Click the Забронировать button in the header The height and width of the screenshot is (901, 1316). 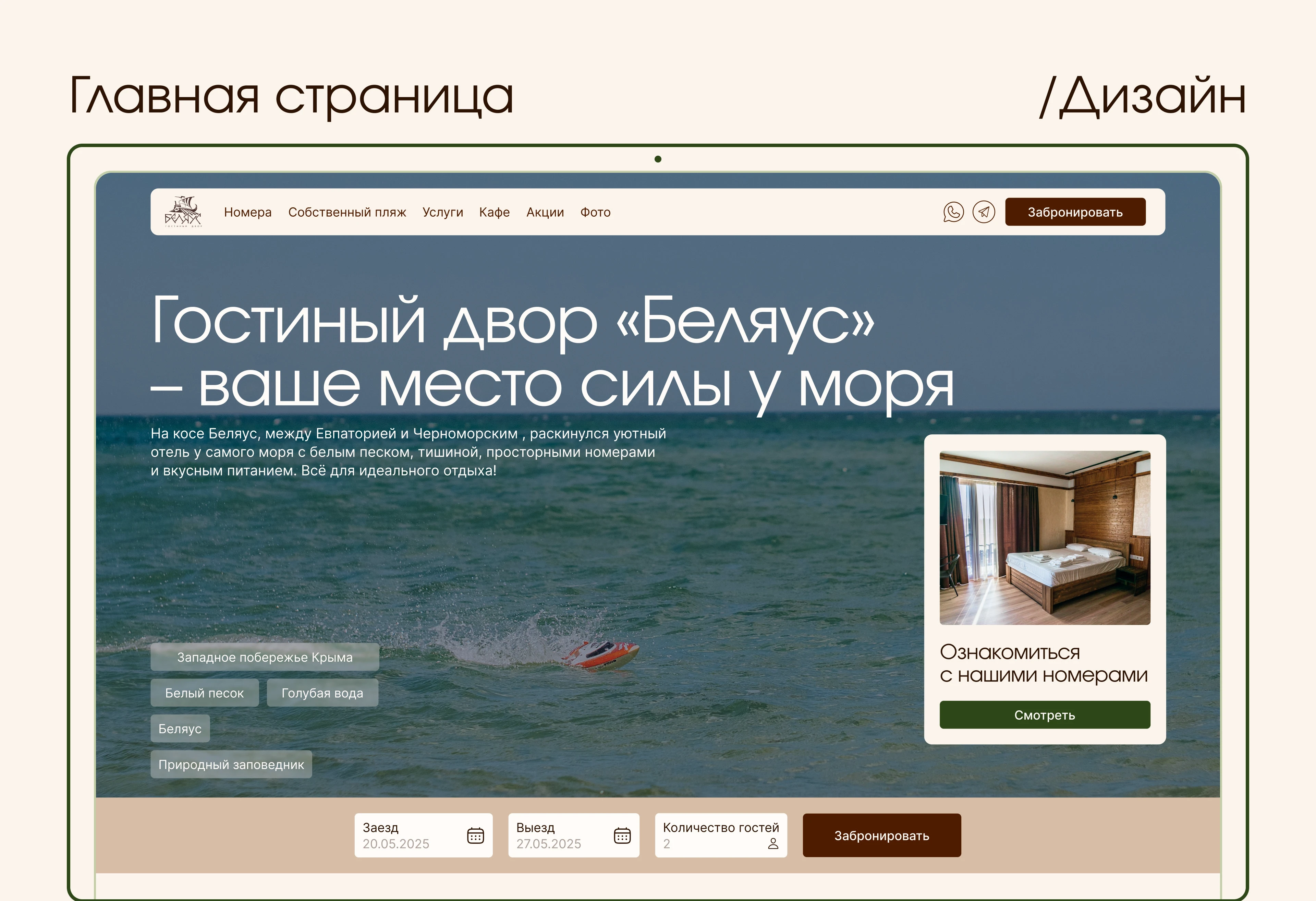1075,212
